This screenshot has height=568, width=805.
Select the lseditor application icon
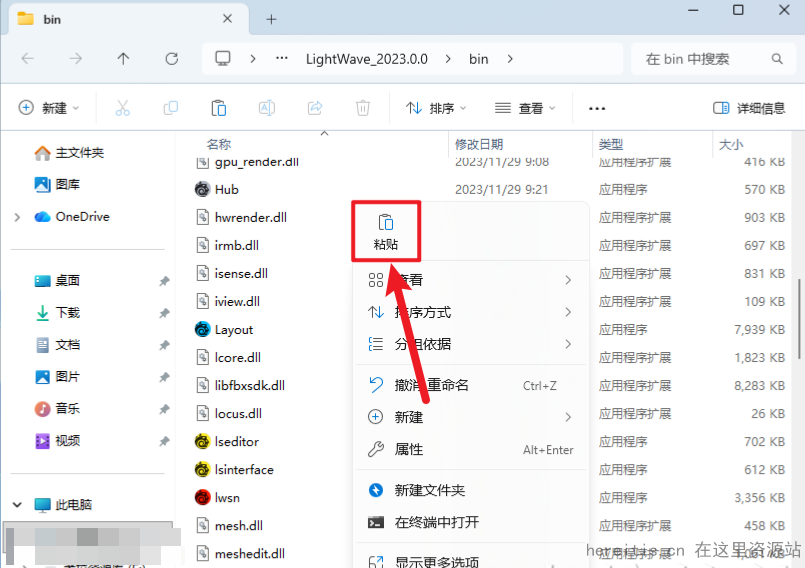202,441
